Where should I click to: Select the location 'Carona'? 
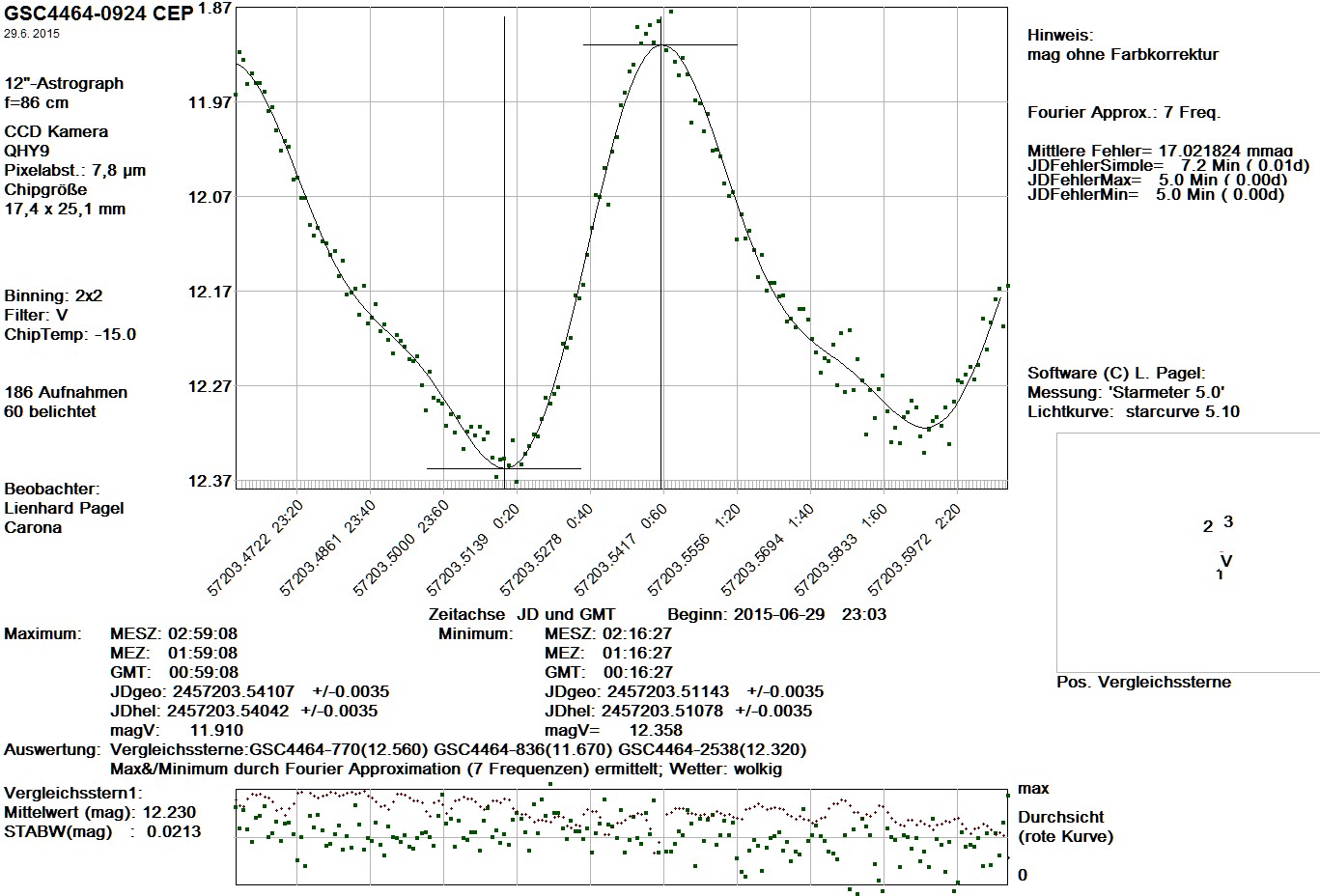coord(33,527)
